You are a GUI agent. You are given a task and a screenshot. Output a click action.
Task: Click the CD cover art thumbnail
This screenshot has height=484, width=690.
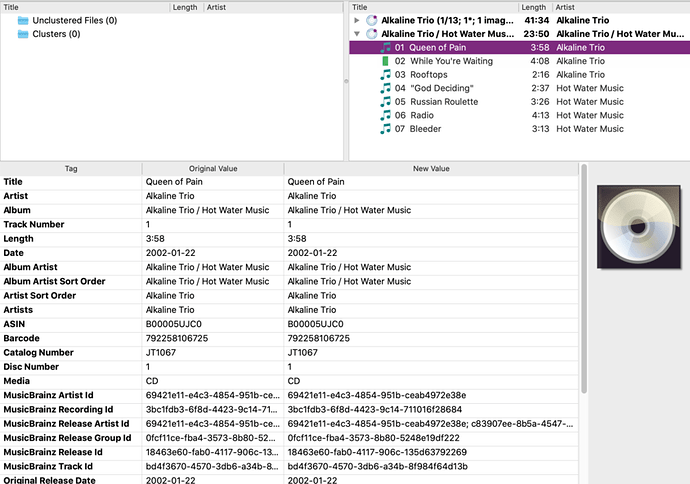[639, 227]
